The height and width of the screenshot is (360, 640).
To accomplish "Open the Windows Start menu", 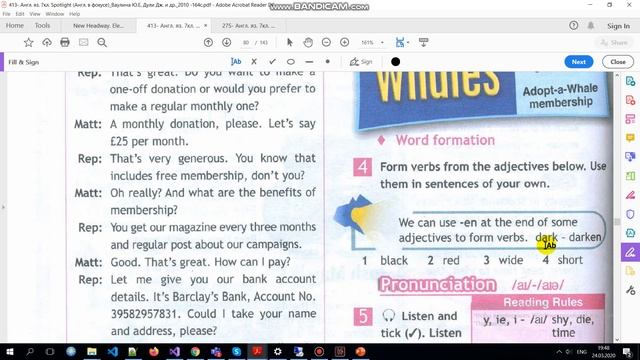I will pyautogui.click(x=10, y=351).
